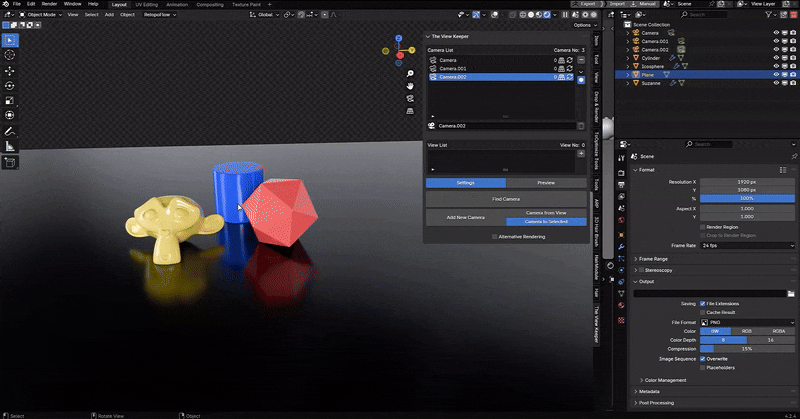The height and width of the screenshot is (419, 800).
Task: Uncheck the File Extensions checkbox
Action: click(703, 304)
